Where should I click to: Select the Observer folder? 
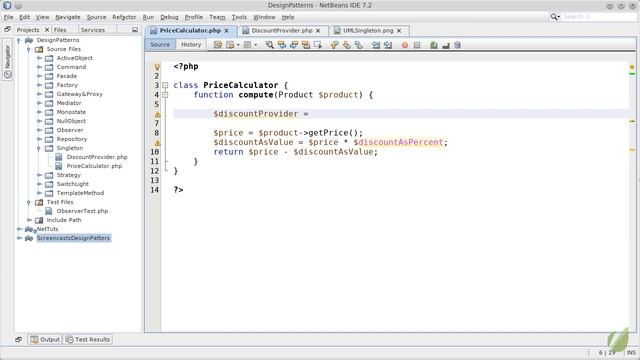click(70, 130)
